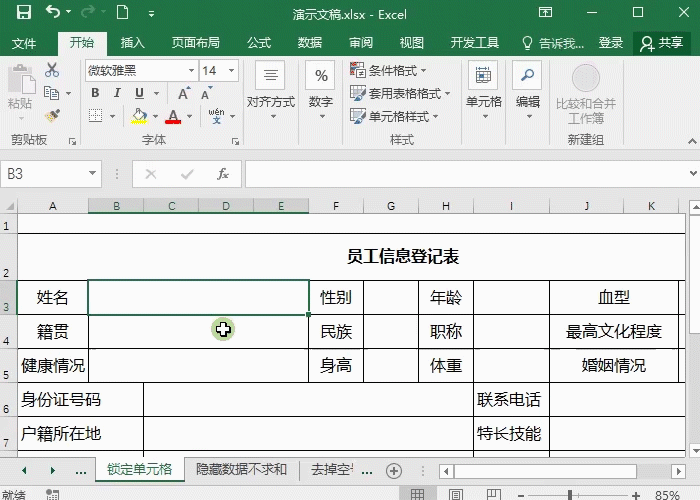700x500 pixels.
Task: Click the zoom slider in status bar
Action: click(x=569, y=494)
